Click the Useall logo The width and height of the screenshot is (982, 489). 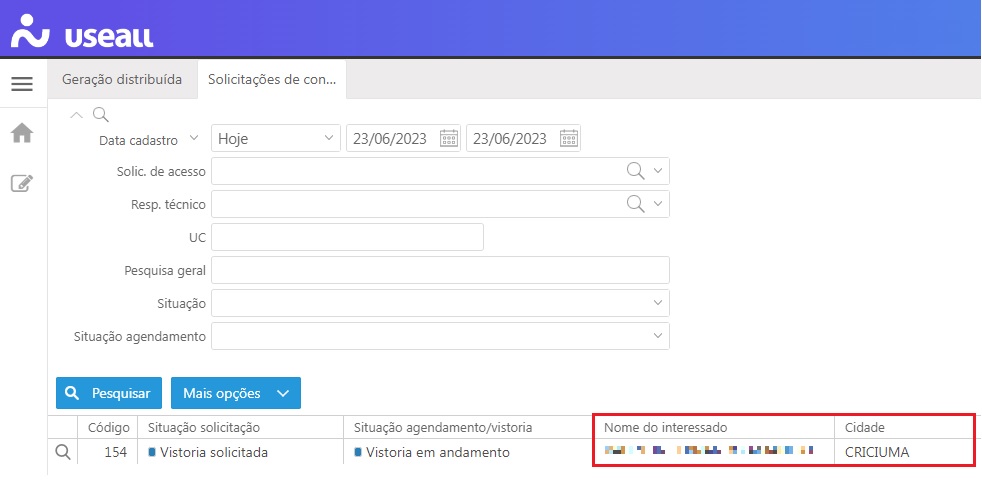pos(82,30)
